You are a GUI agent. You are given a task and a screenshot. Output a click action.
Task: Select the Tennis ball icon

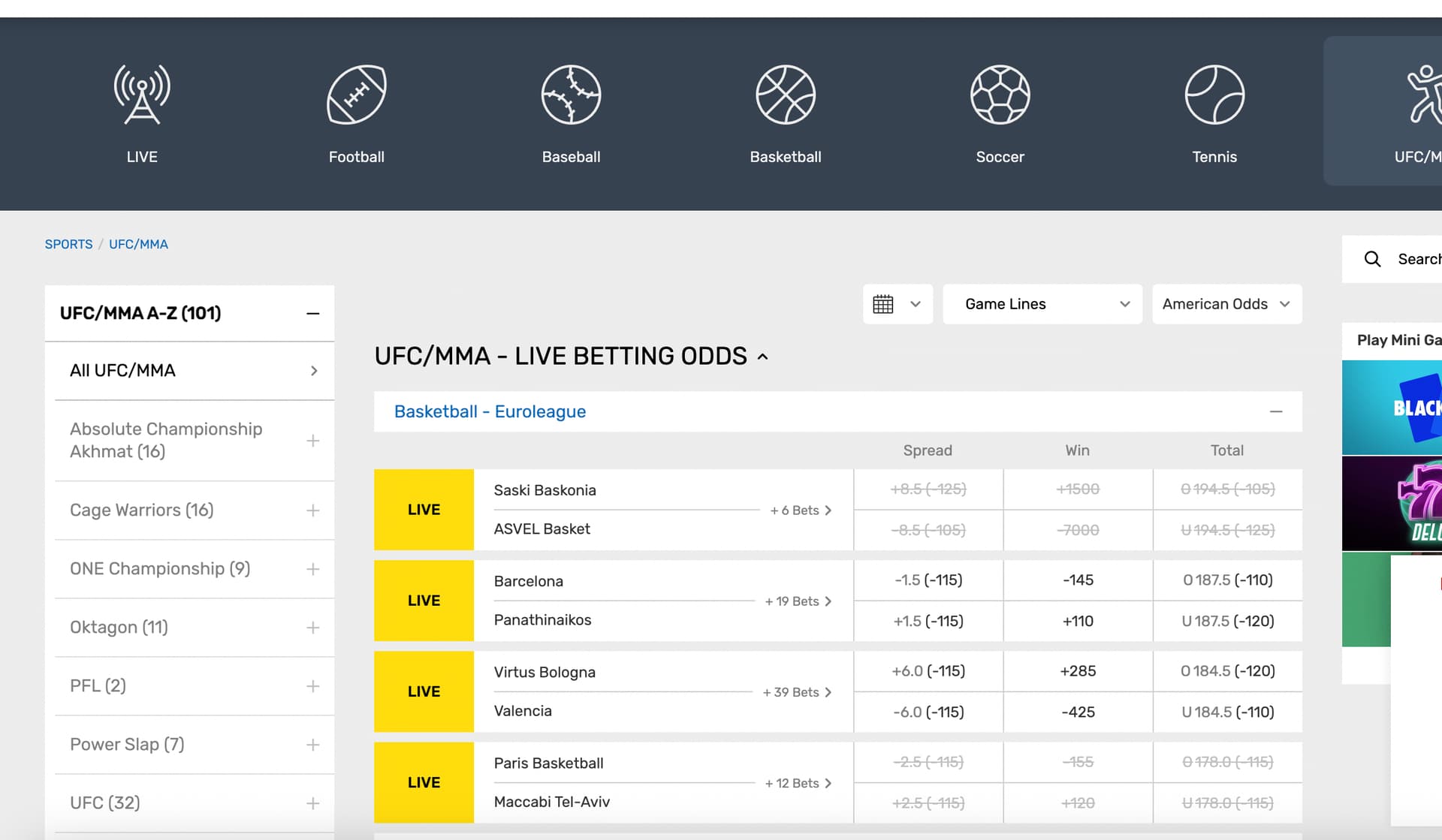coord(1214,95)
